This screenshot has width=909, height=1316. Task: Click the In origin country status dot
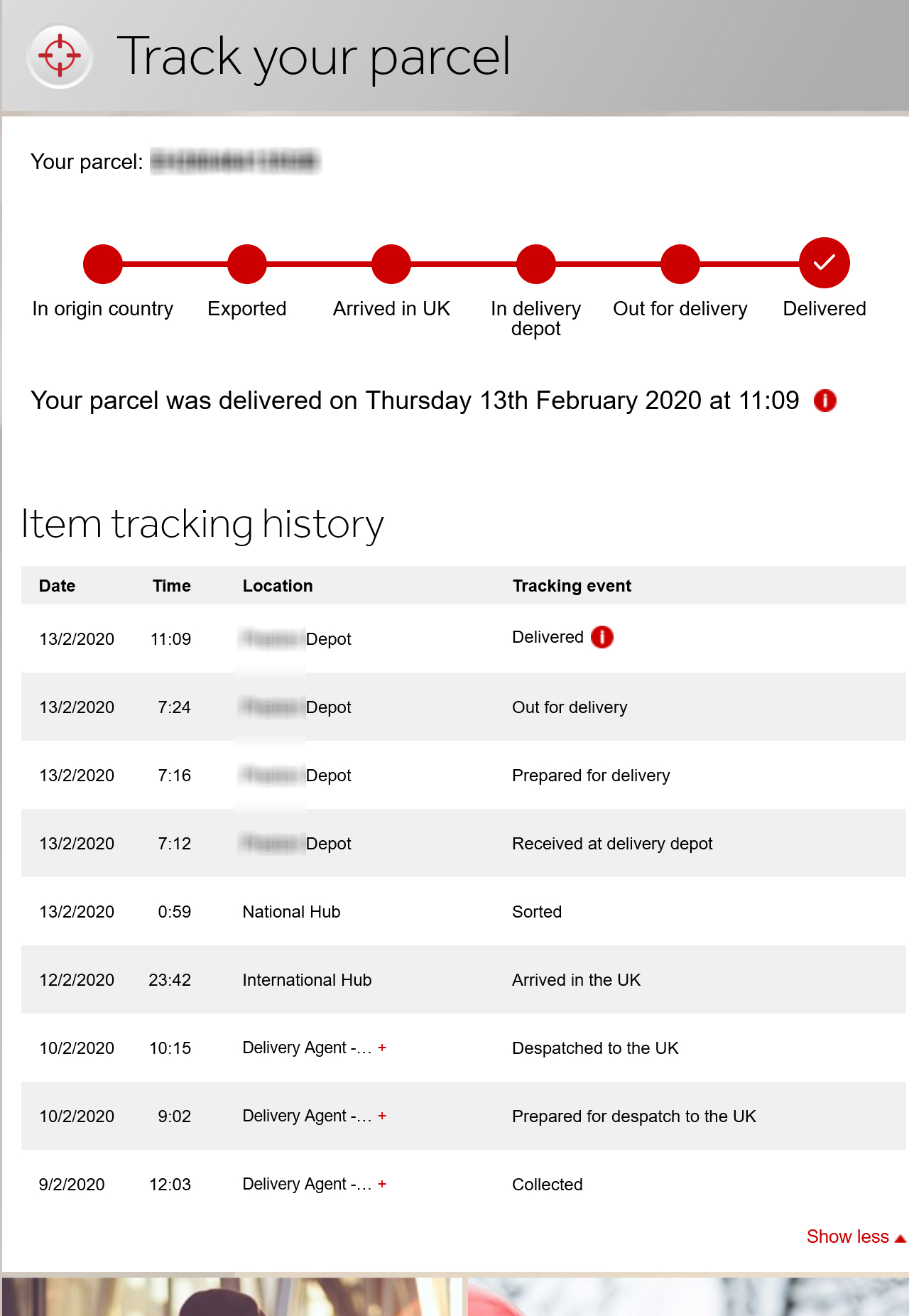click(x=103, y=264)
